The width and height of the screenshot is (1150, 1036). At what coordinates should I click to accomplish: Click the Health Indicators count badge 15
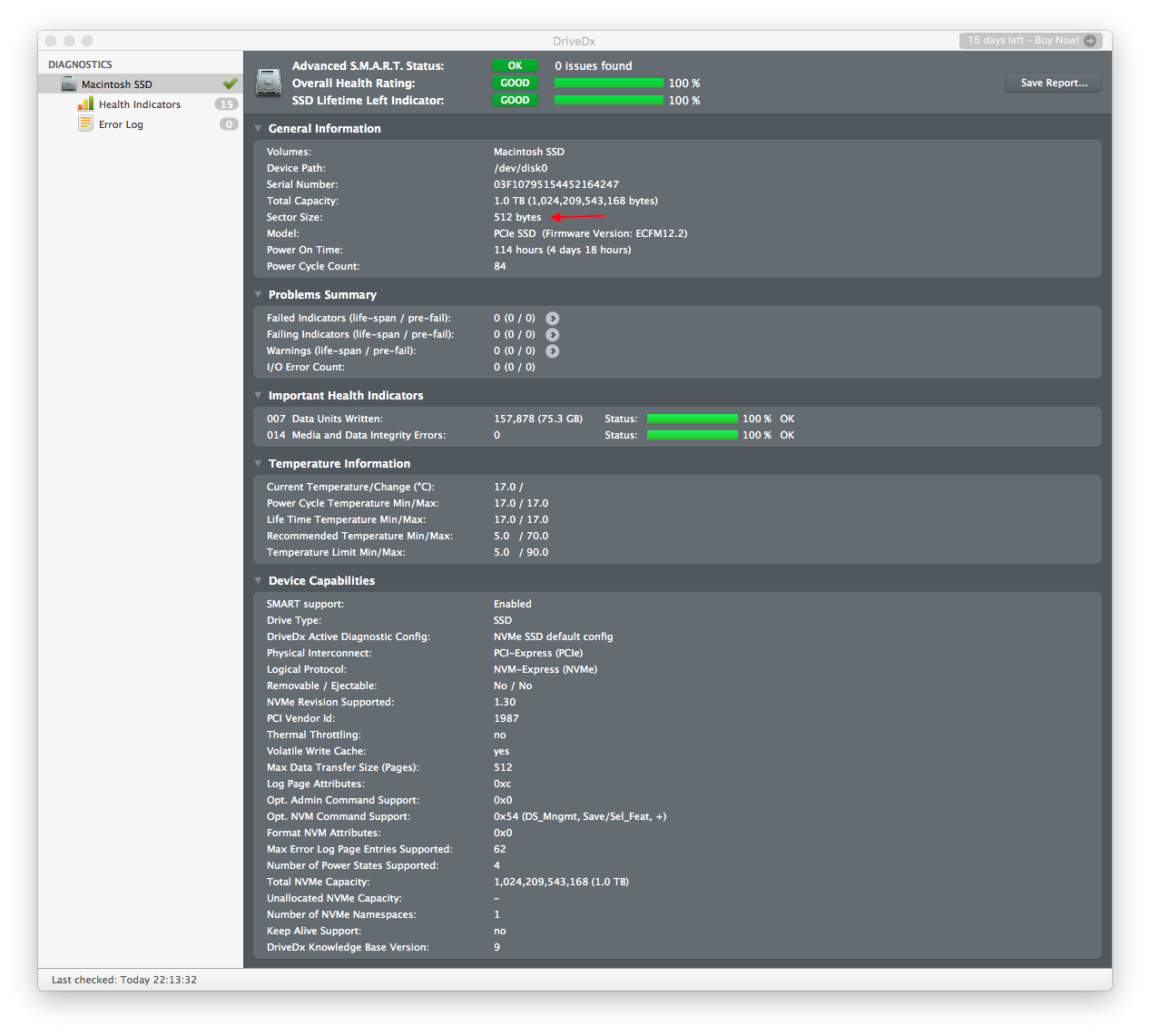[227, 104]
